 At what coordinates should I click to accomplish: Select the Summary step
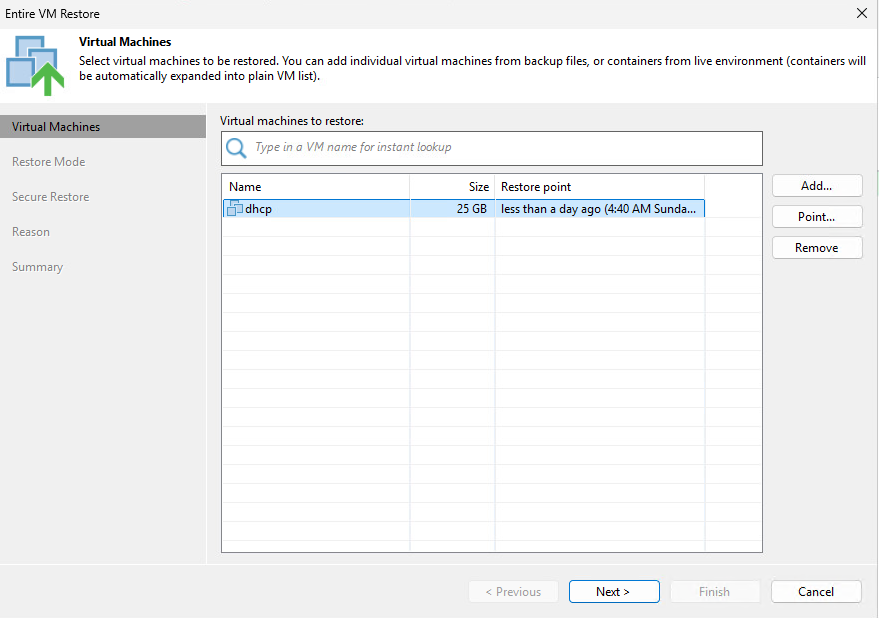(x=37, y=266)
